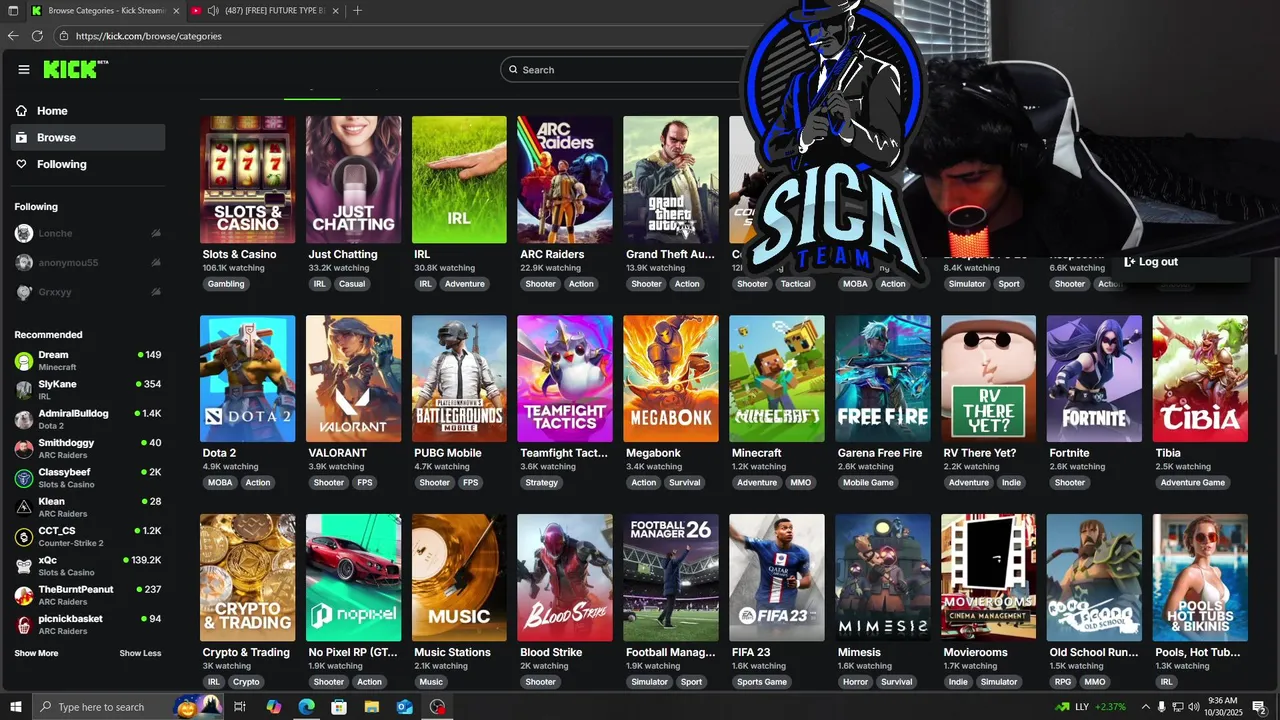Click TheBurntPeanut channel avatar
1280x720 pixels.
[24, 595]
